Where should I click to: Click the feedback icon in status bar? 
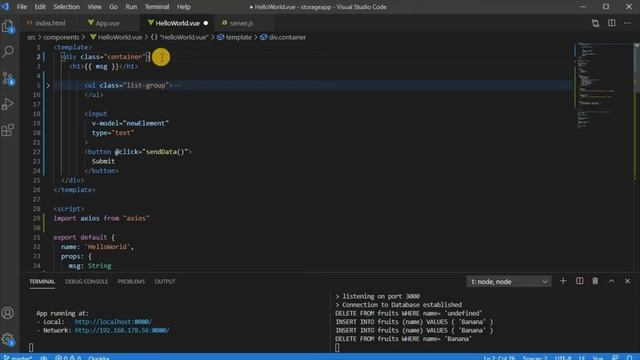(615, 357)
